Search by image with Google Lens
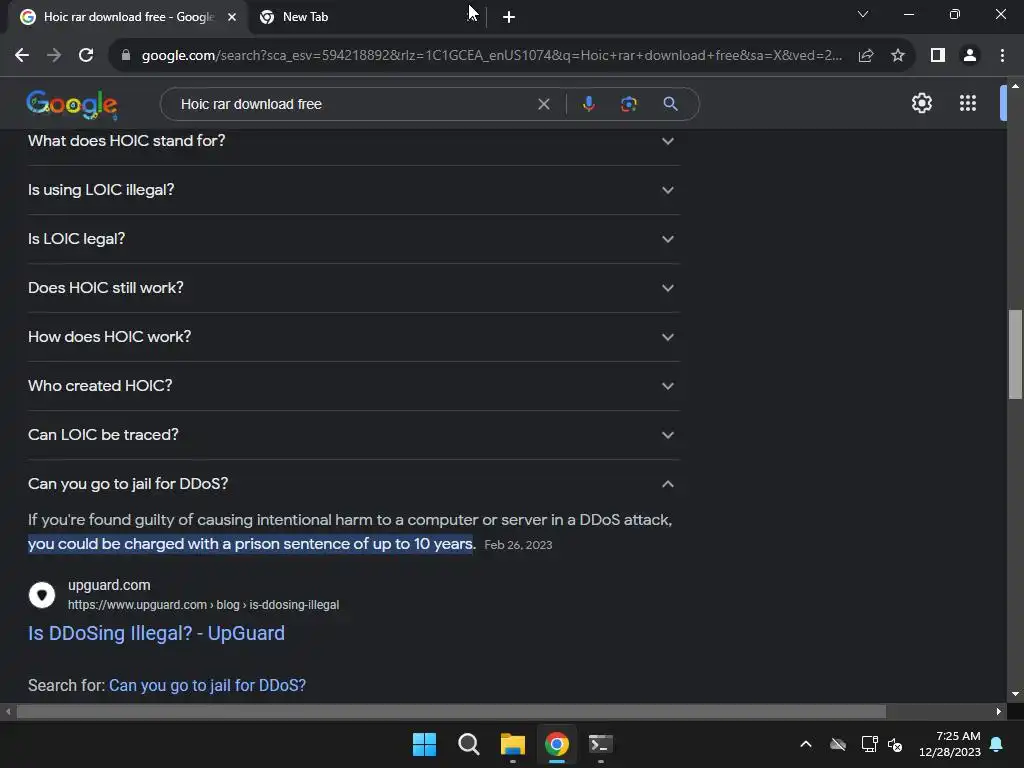 tap(629, 104)
